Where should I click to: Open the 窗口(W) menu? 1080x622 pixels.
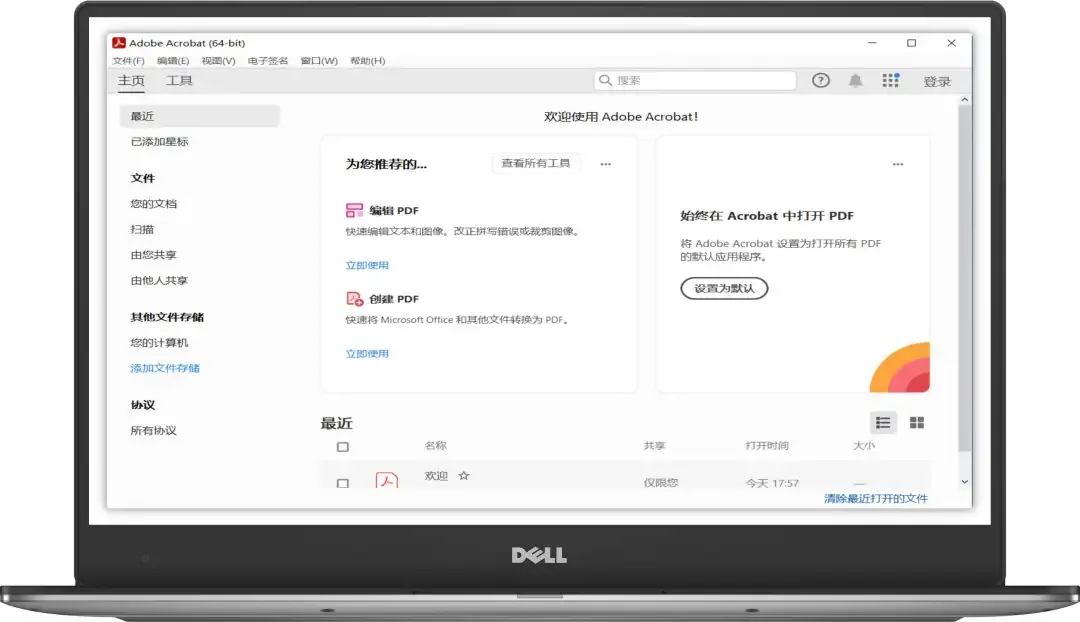[319, 61]
